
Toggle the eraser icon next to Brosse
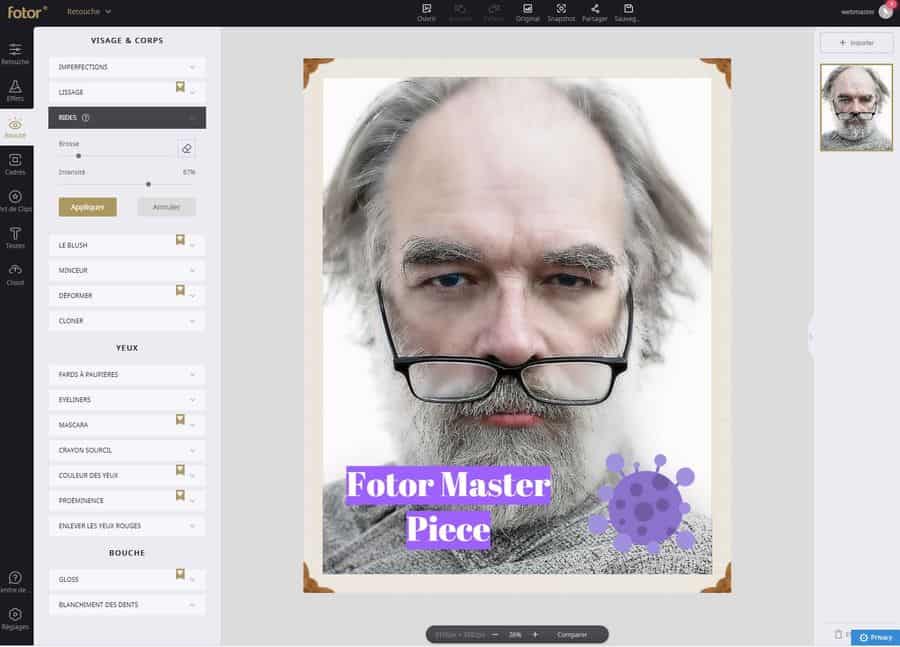point(186,149)
